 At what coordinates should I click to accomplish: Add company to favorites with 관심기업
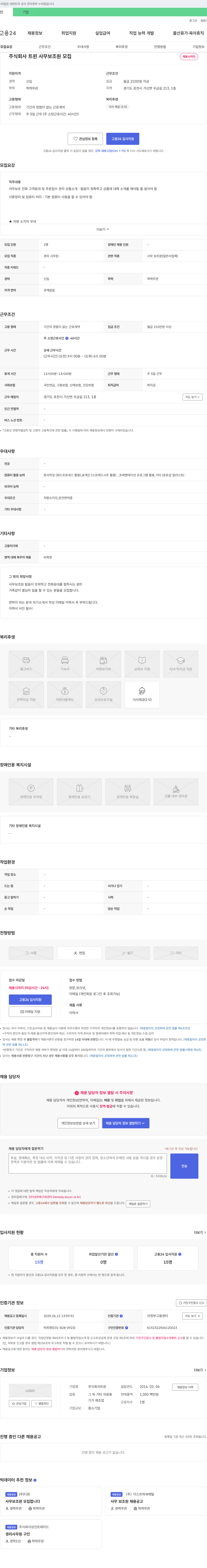coord(19,1404)
